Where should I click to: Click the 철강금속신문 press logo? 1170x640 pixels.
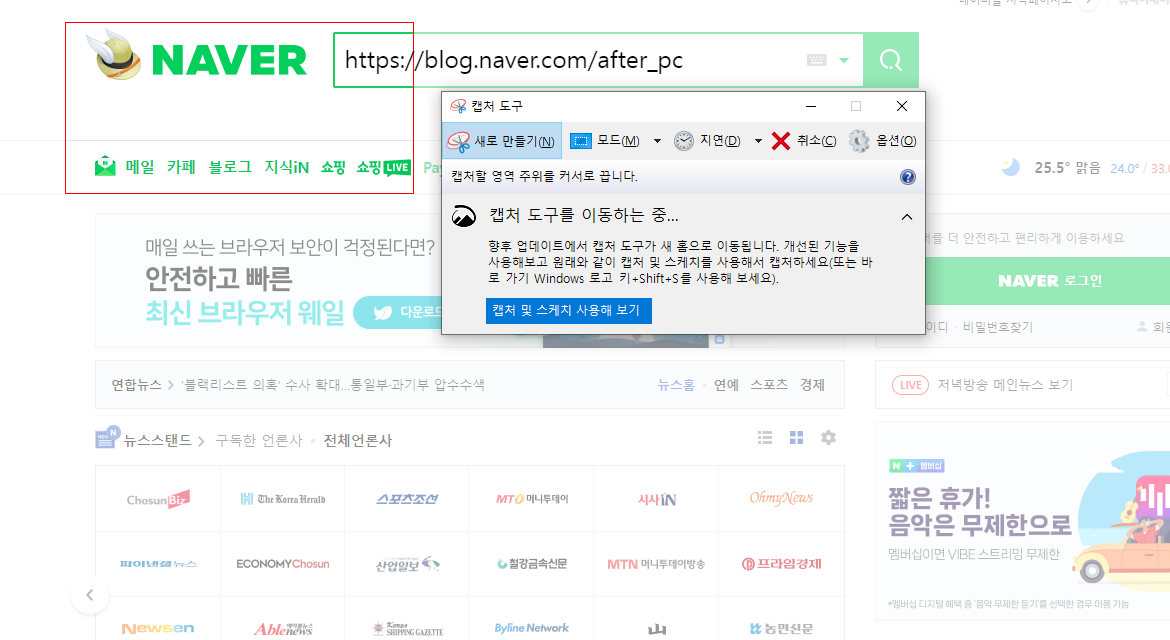pos(532,564)
